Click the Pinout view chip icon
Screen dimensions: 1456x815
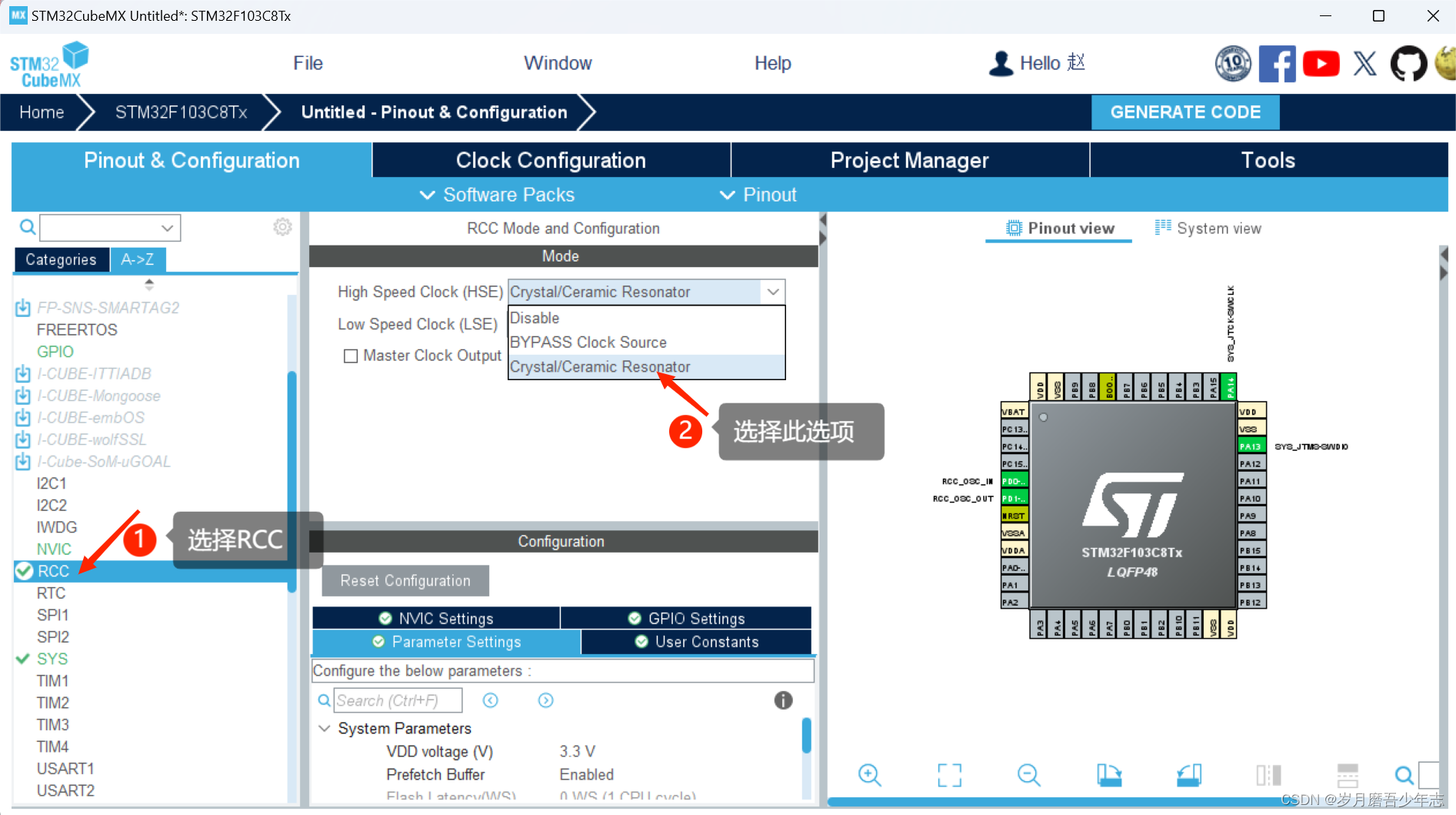tap(1014, 228)
